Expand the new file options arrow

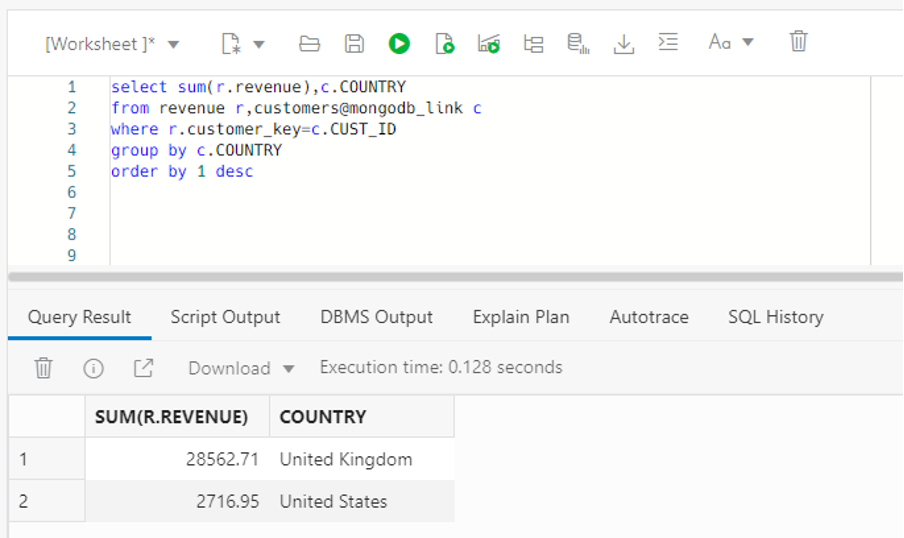pos(259,44)
